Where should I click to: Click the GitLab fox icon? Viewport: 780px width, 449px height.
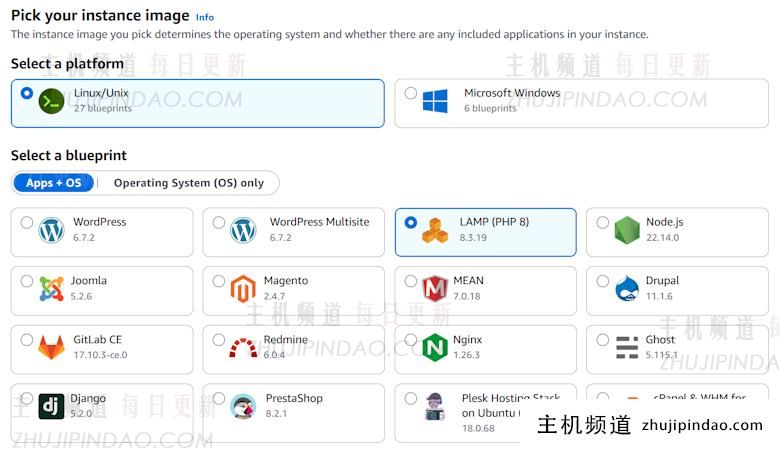click(51, 348)
